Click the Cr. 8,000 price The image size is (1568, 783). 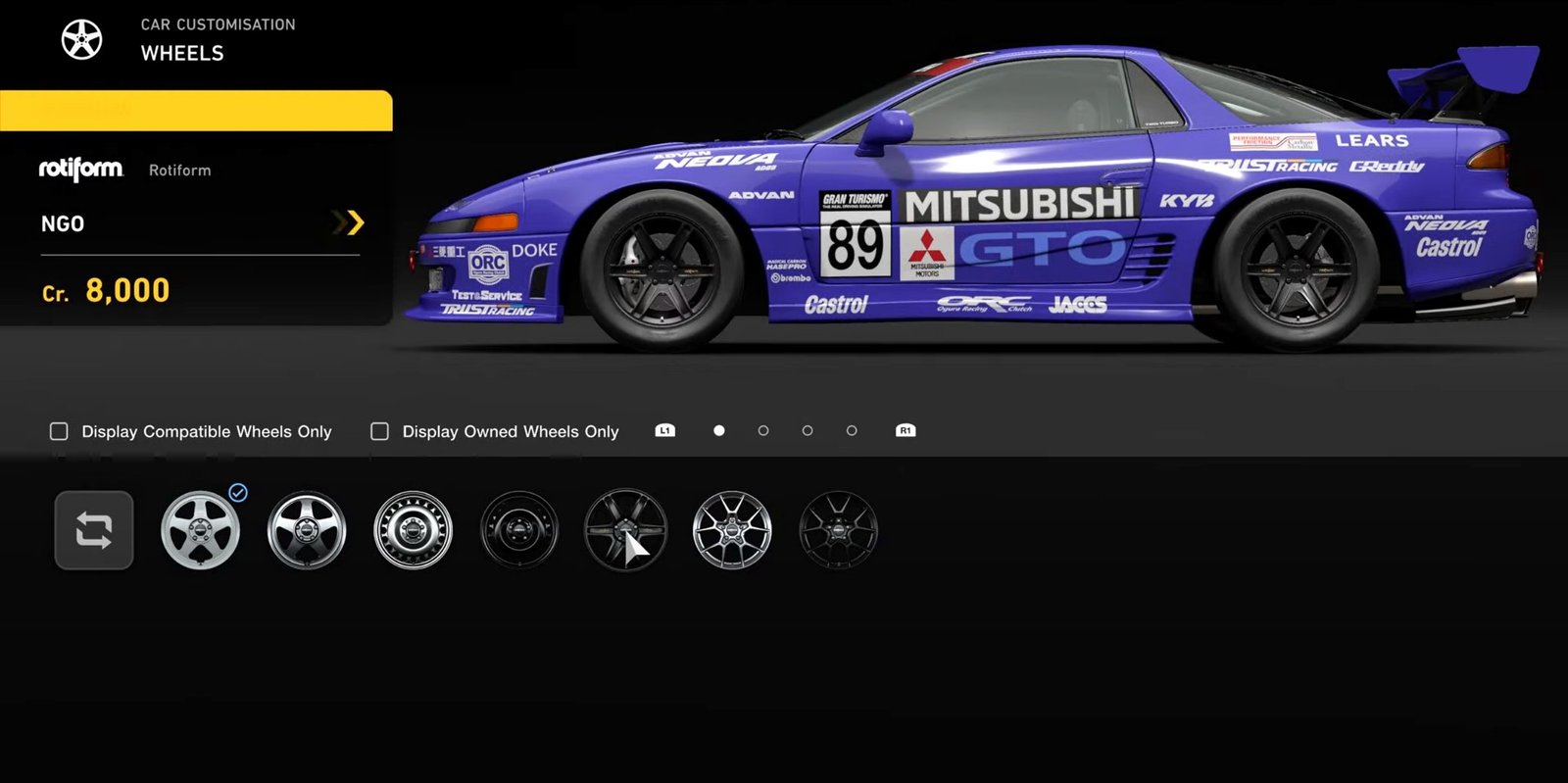(106, 291)
